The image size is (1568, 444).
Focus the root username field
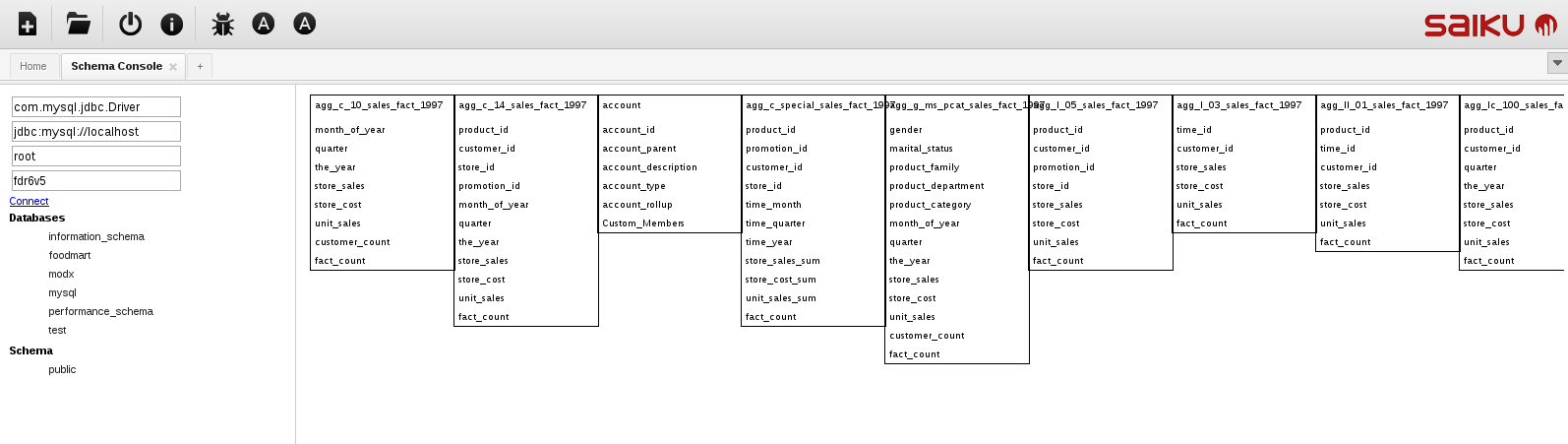point(96,156)
